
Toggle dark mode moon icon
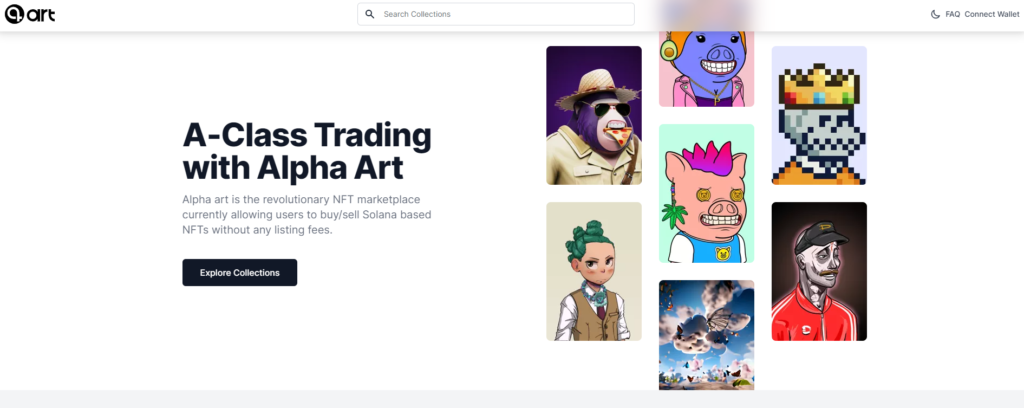point(935,14)
